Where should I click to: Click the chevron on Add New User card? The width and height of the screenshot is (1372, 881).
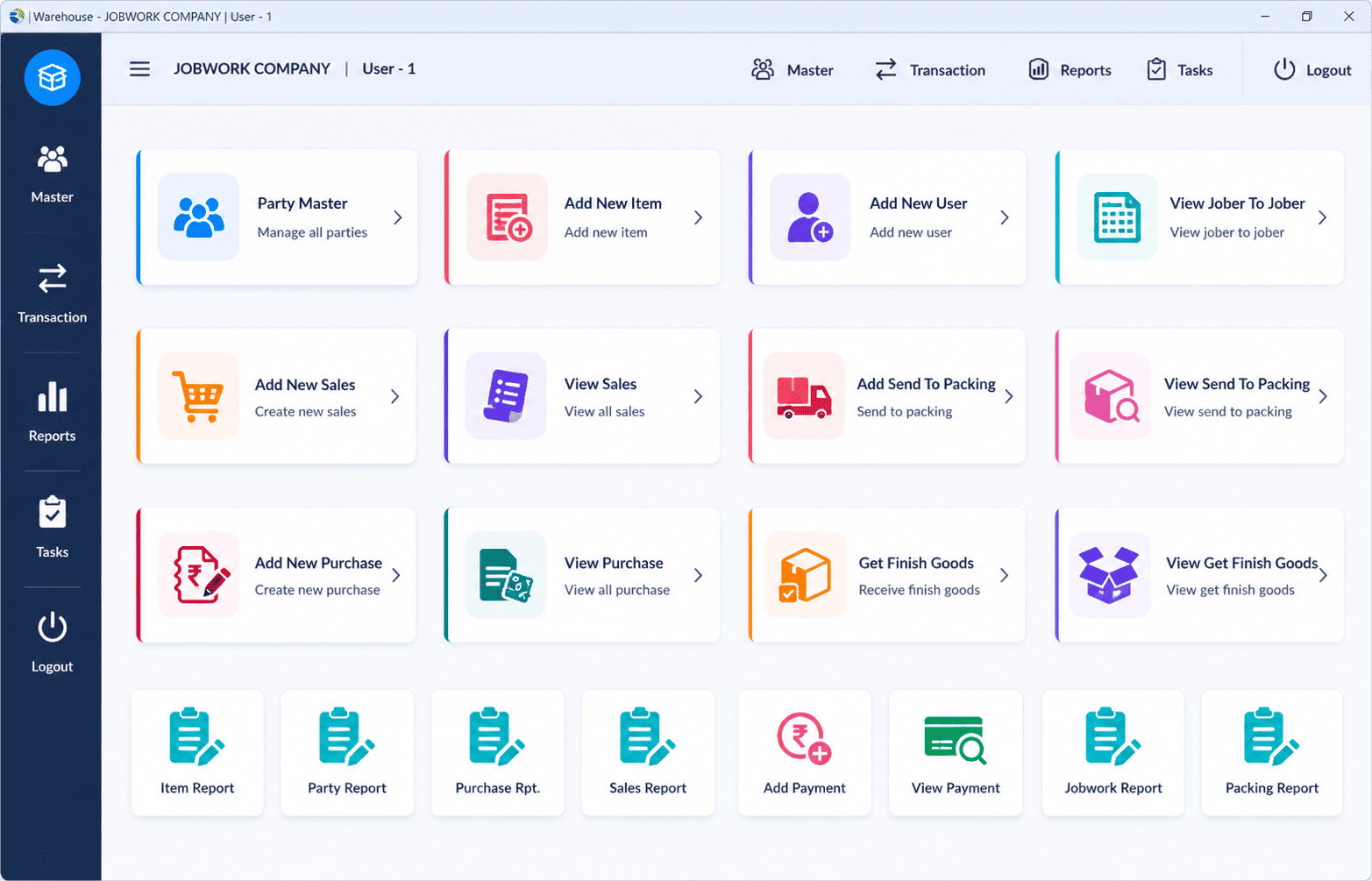[1005, 217]
